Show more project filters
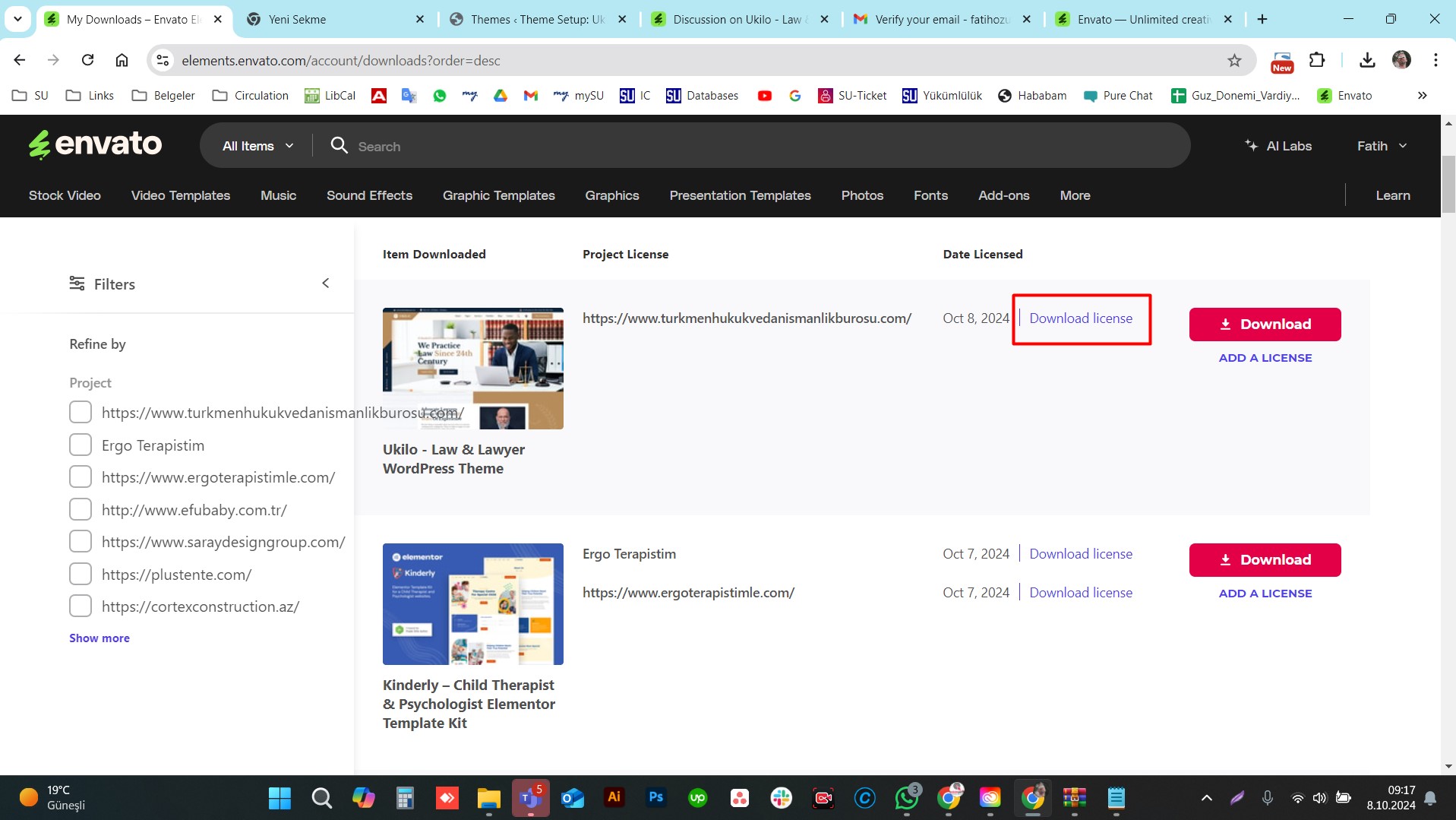1456x820 pixels. point(99,638)
